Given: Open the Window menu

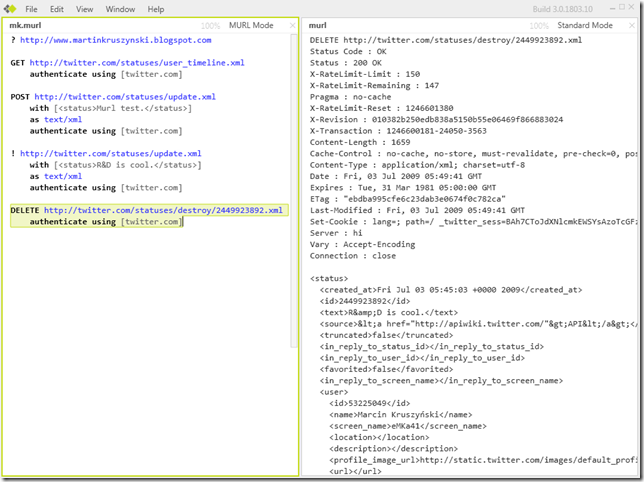Looking at the screenshot, I should (x=120, y=9).
